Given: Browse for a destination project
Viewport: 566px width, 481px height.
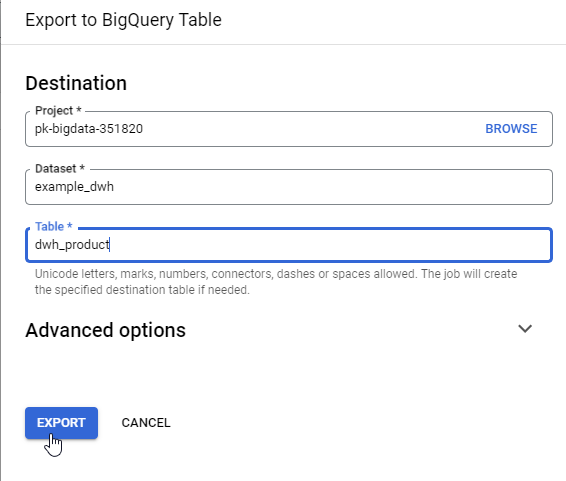Looking at the screenshot, I should pos(511,129).
